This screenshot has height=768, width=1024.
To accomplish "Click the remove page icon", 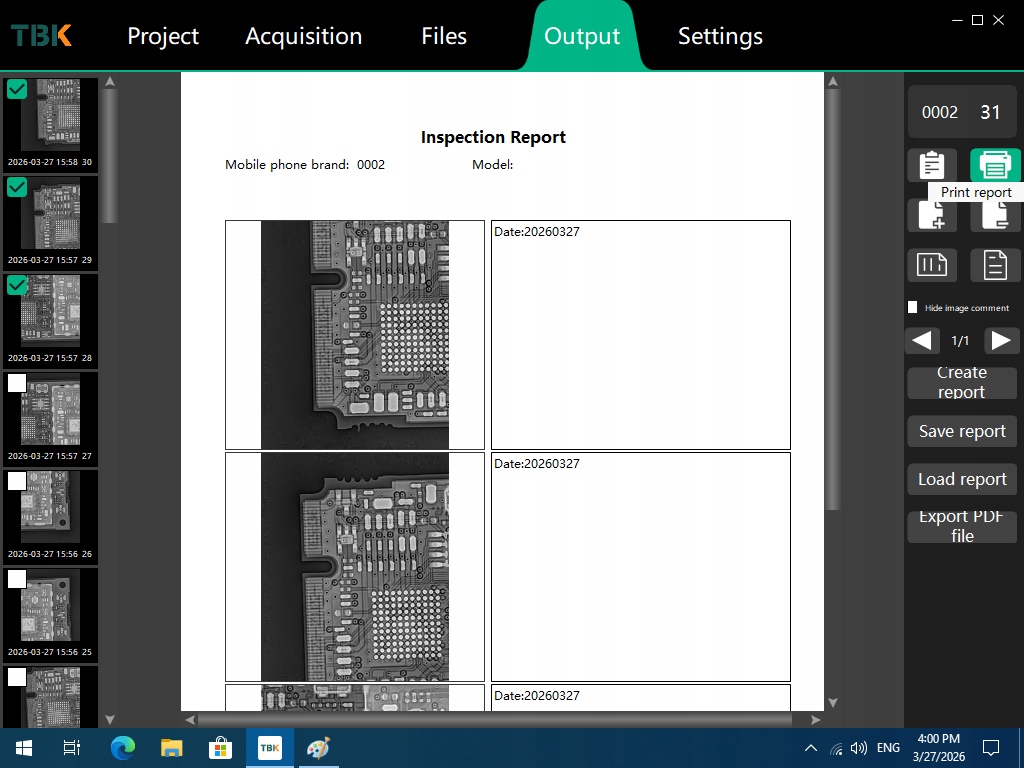I will 995,215.
